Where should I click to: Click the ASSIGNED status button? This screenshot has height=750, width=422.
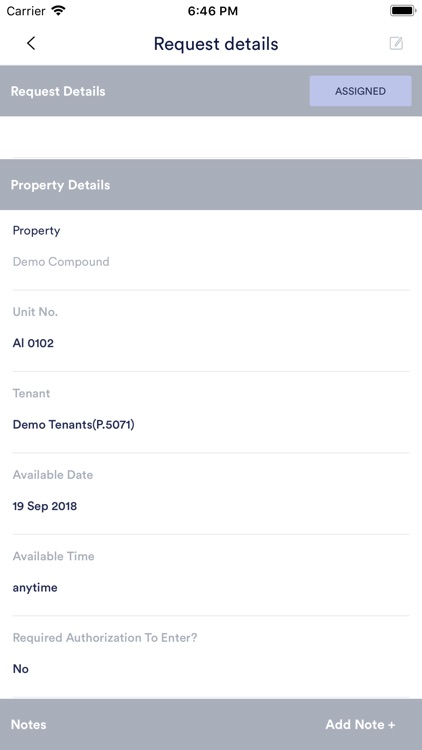tap(360, 91)
